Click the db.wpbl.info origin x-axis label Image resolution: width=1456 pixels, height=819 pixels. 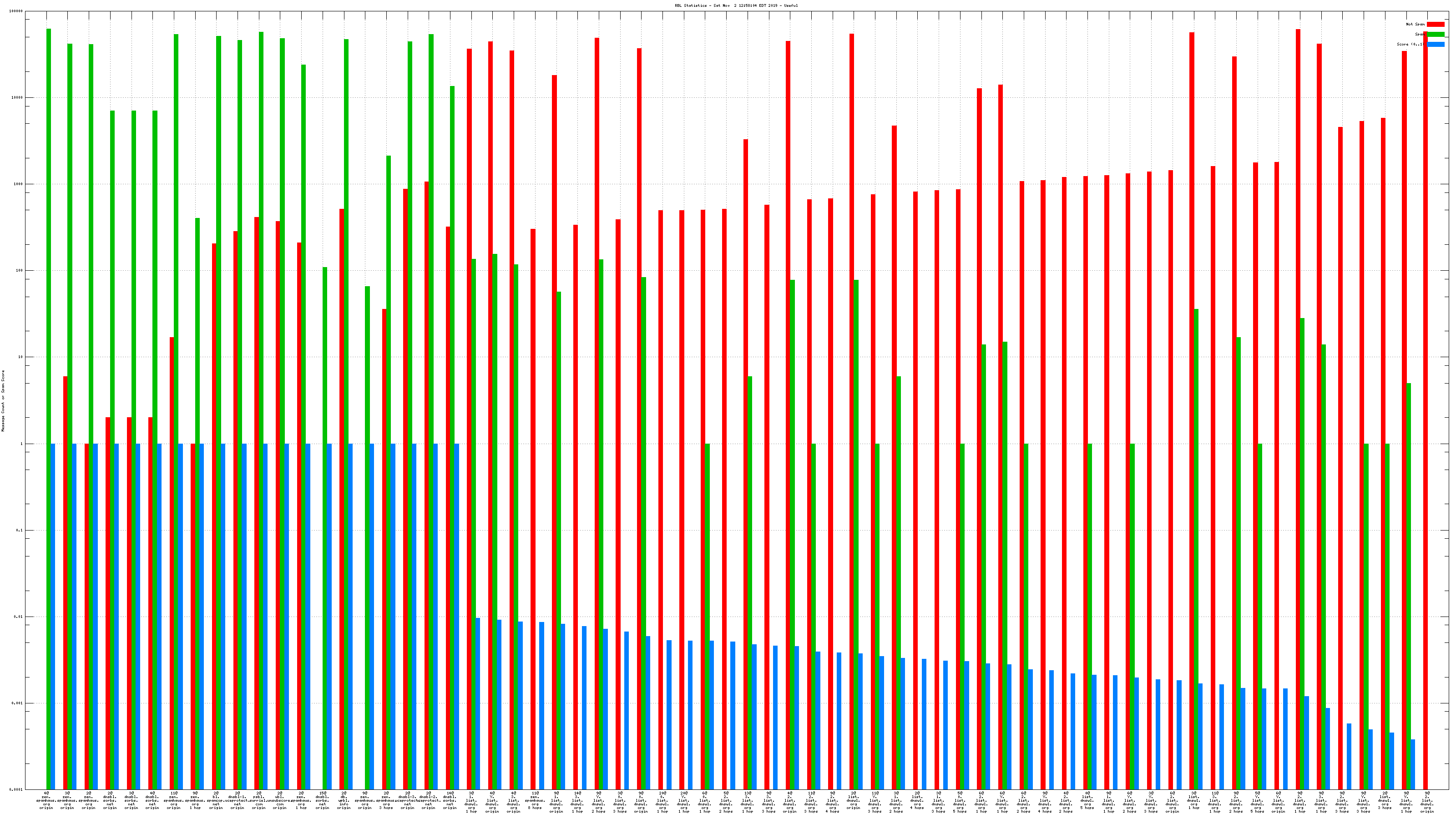[x=344, y=800]
